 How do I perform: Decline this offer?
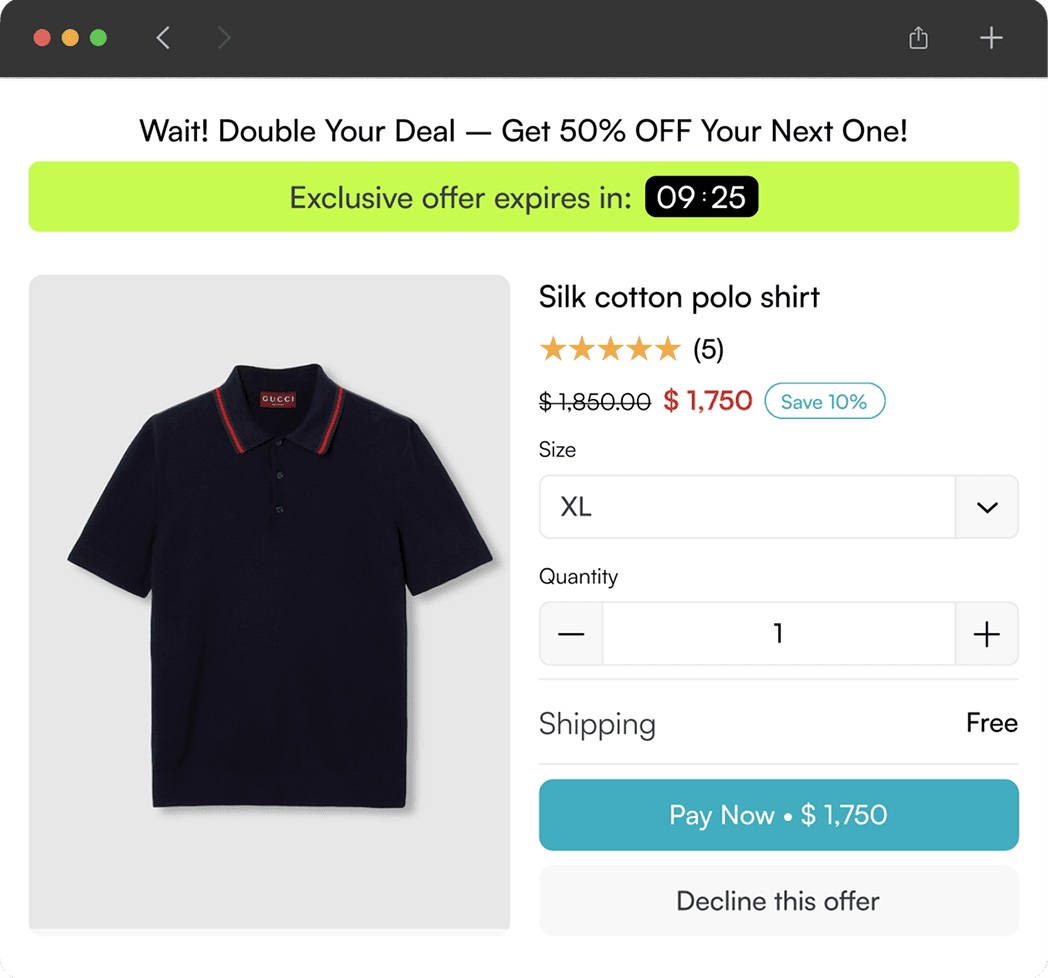pos(778,901)
